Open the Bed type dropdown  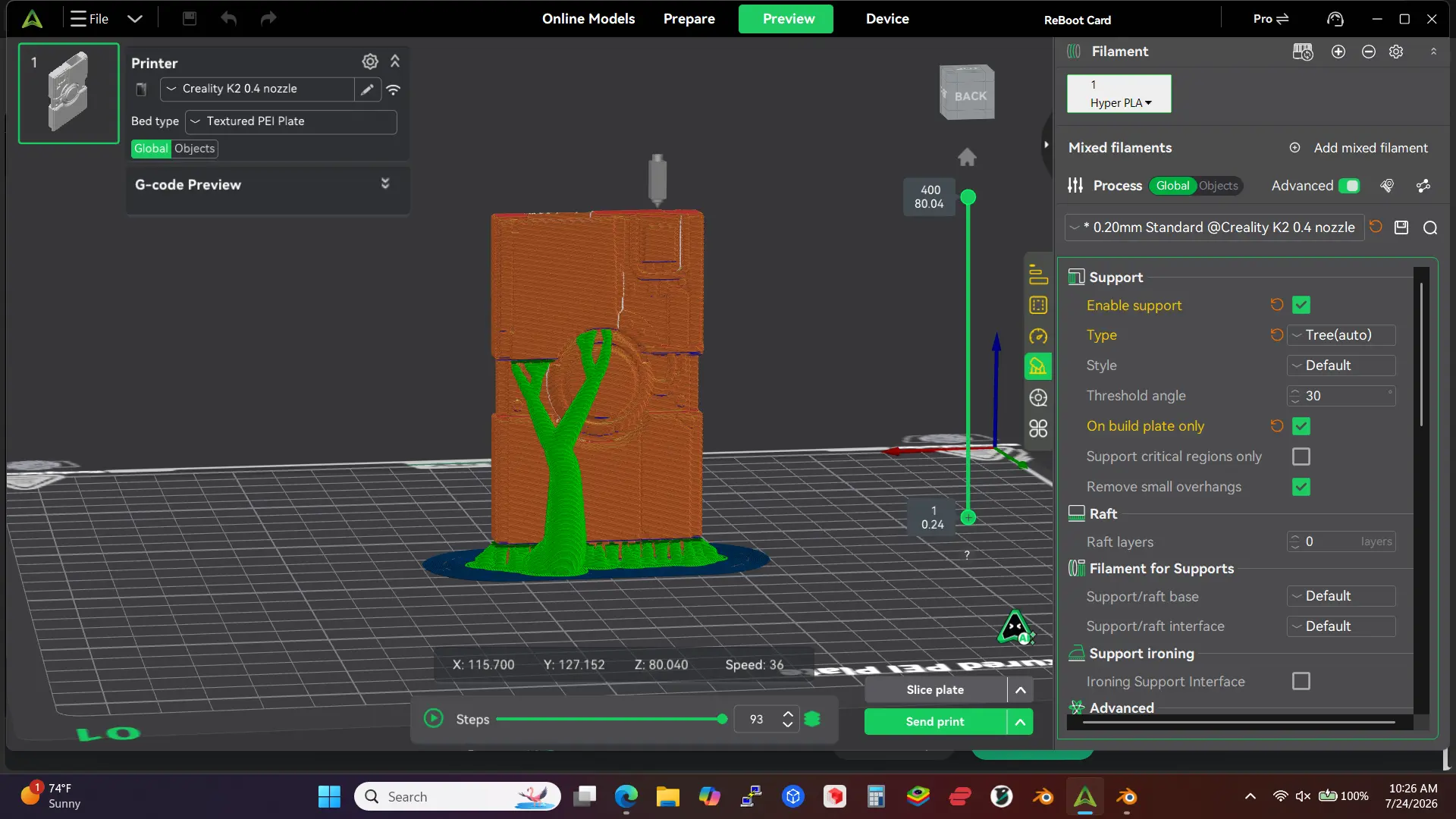tap(291, 121)
